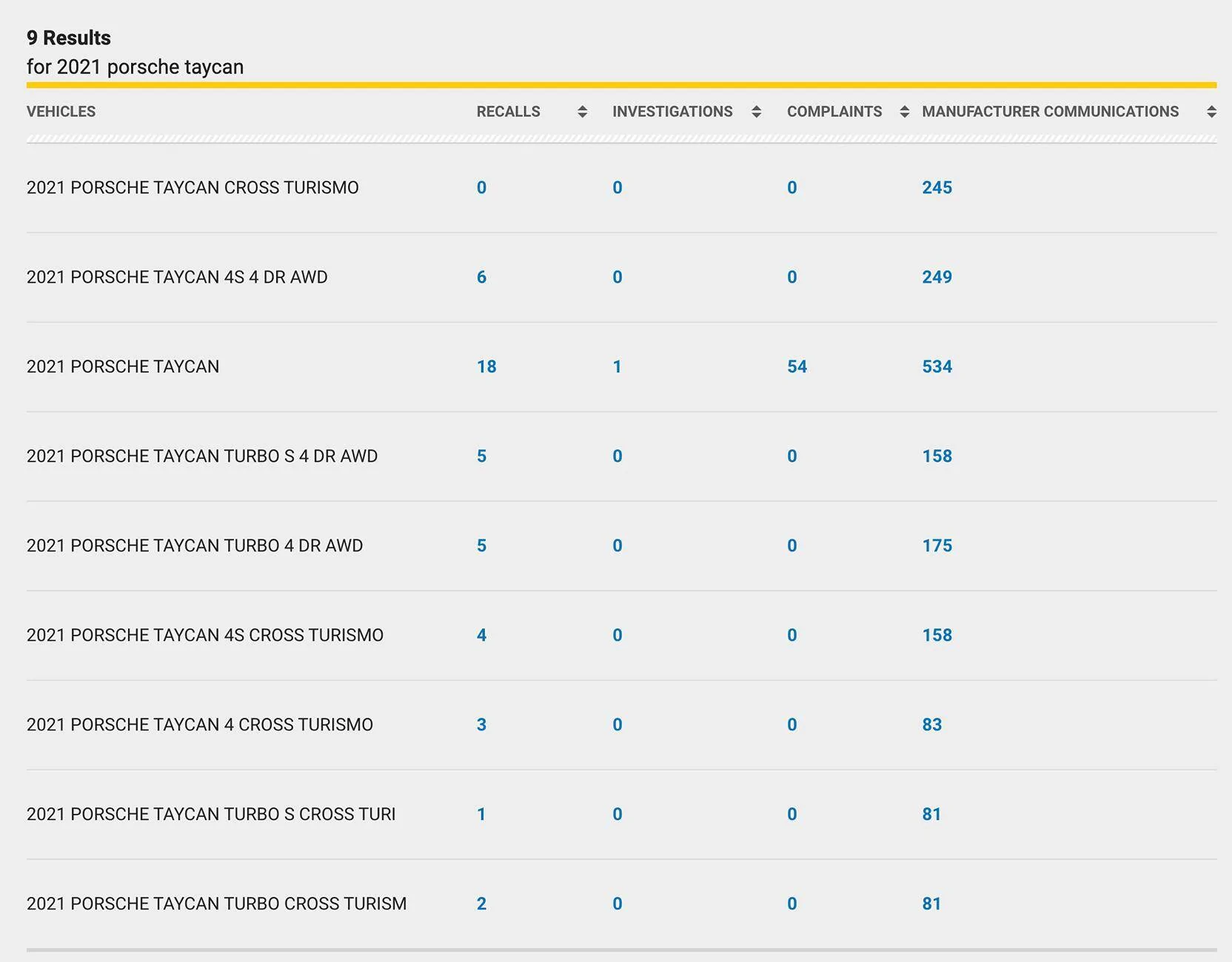Open investigations count for Taycan 4S 4 DR AWD
1232x962 pixels.
(x=617, y=277)
